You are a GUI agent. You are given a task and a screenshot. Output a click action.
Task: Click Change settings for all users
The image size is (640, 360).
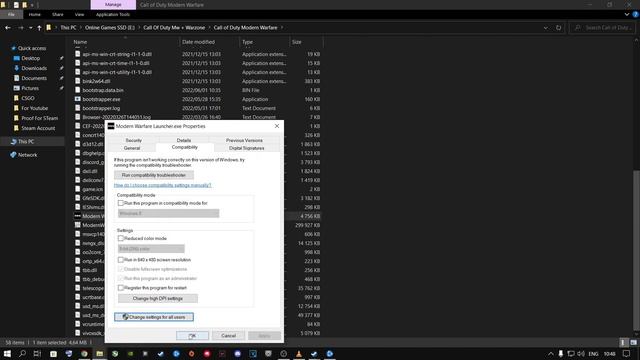point(154,317)
